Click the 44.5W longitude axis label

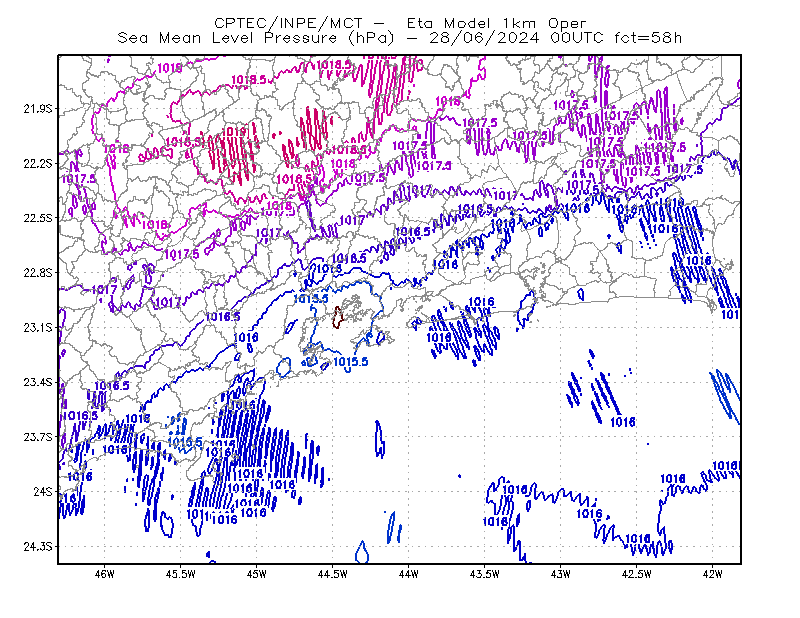333,574
